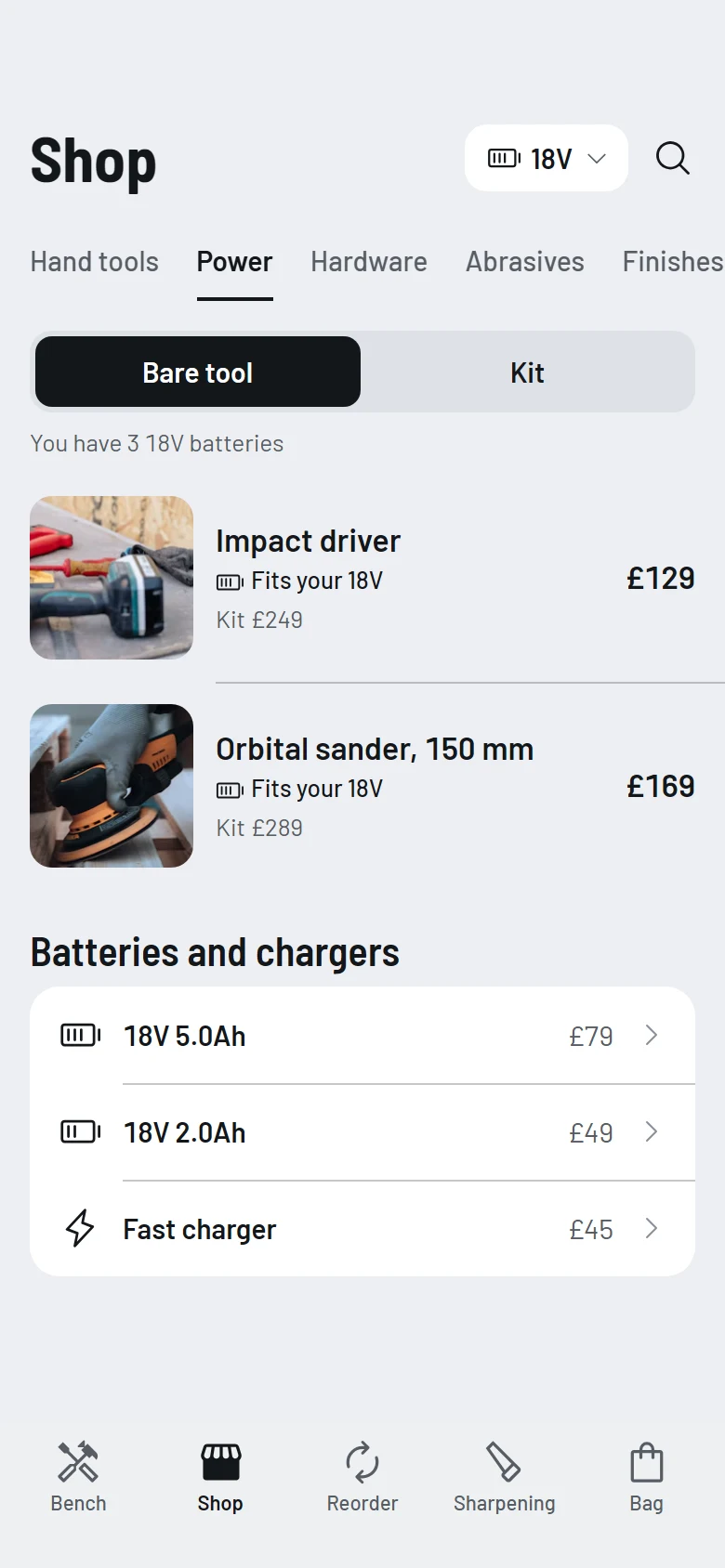Open search with the magnifier icon
The height and width of the screenshot is (1568, 725).
672,158
